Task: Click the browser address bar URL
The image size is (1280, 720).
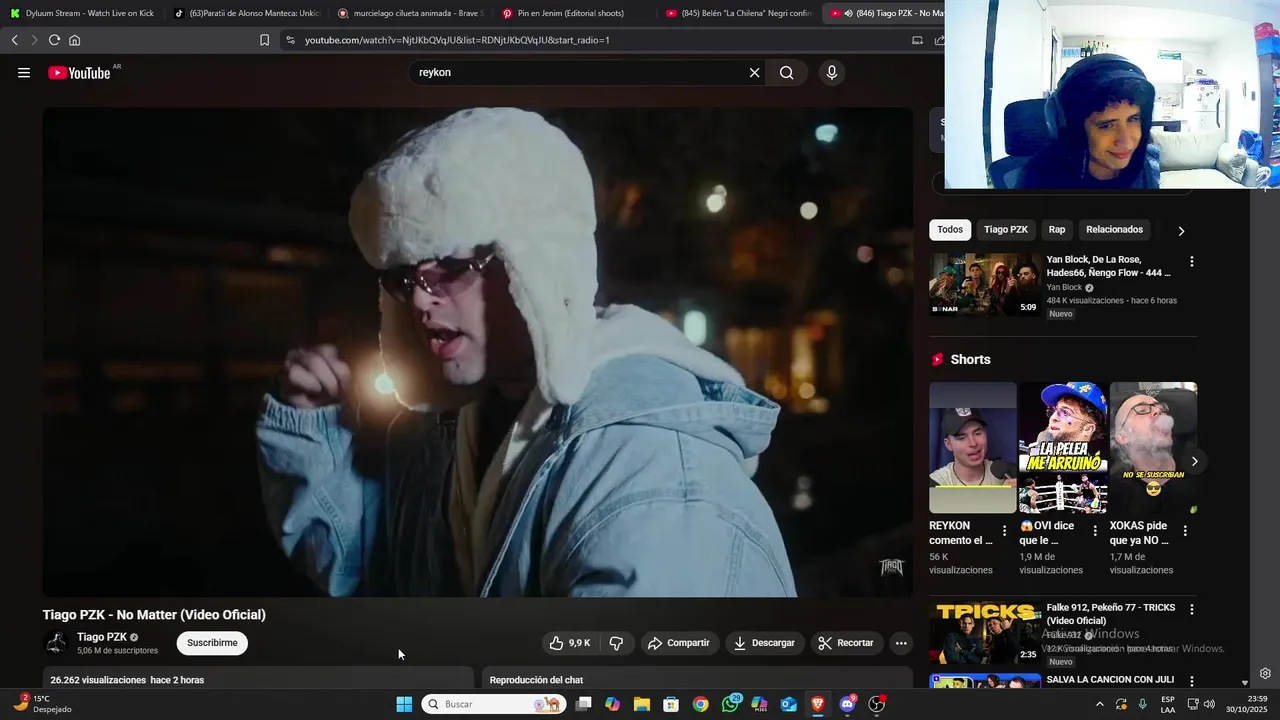Action: (x=457, y=40)
